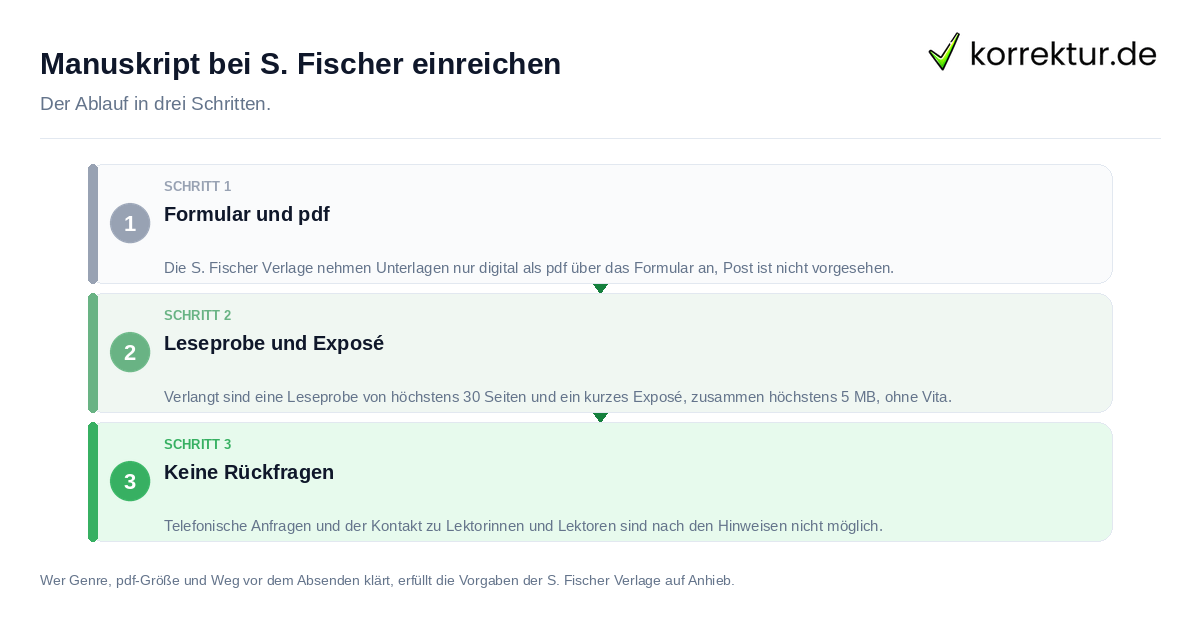Screen dimensions: 1200x630
Task: Click the heading Leseprobe und Exposé
Action: pos(274,343)
